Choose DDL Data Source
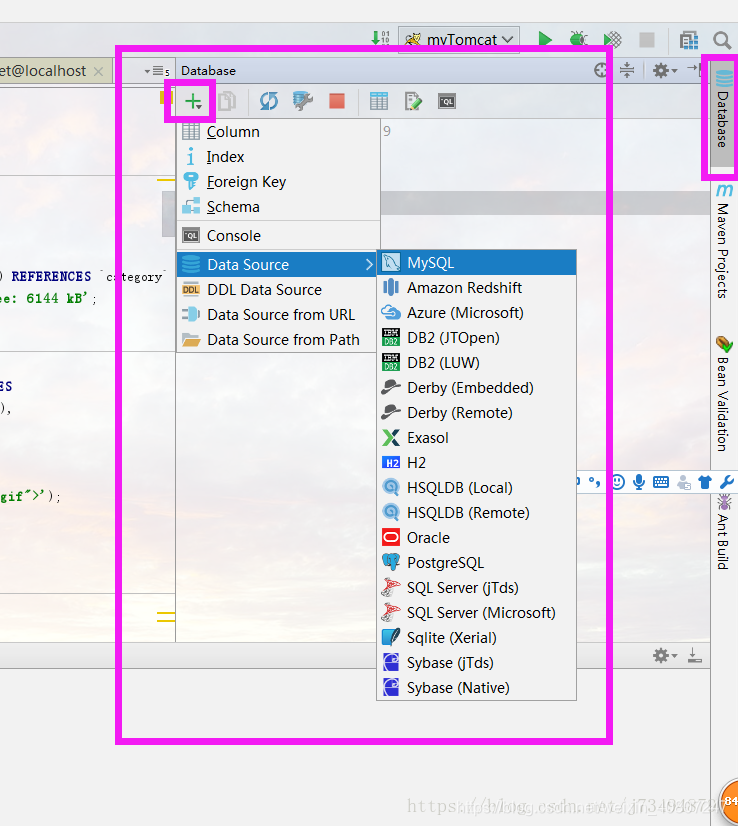This screenshot has width=738, height=826. click(x=277, y=290)
